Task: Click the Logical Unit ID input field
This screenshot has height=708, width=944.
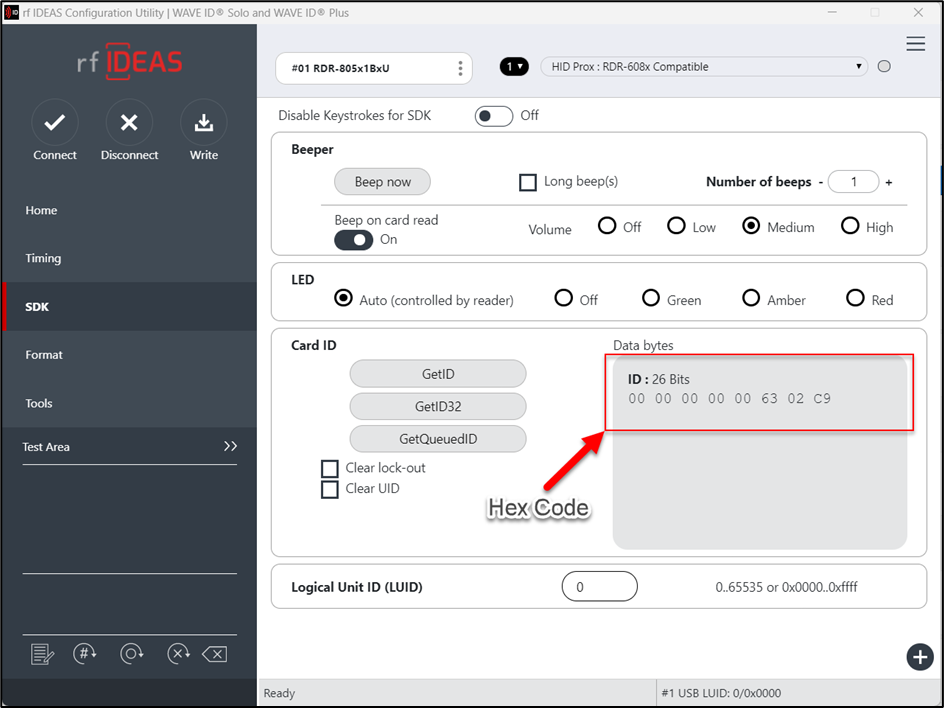Action: coord(600,586)
